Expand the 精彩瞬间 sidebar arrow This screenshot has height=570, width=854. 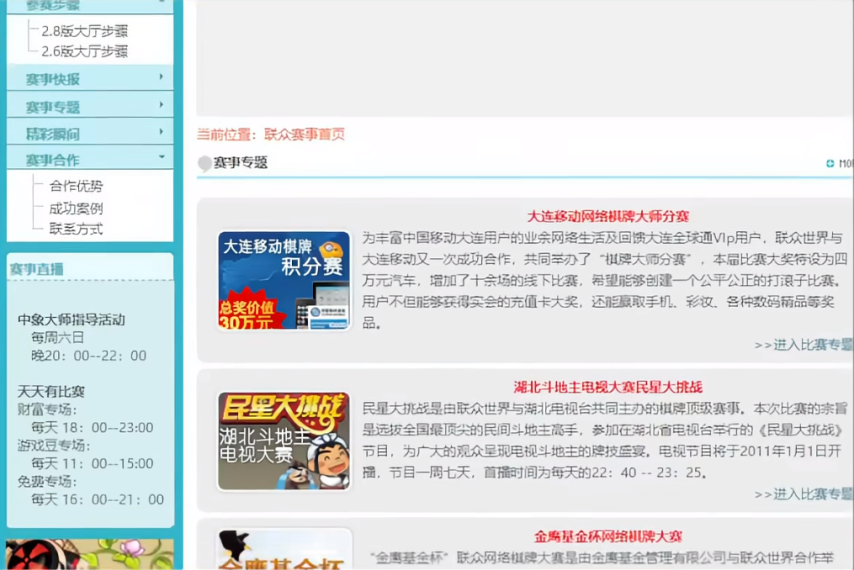tap(161, 132)
